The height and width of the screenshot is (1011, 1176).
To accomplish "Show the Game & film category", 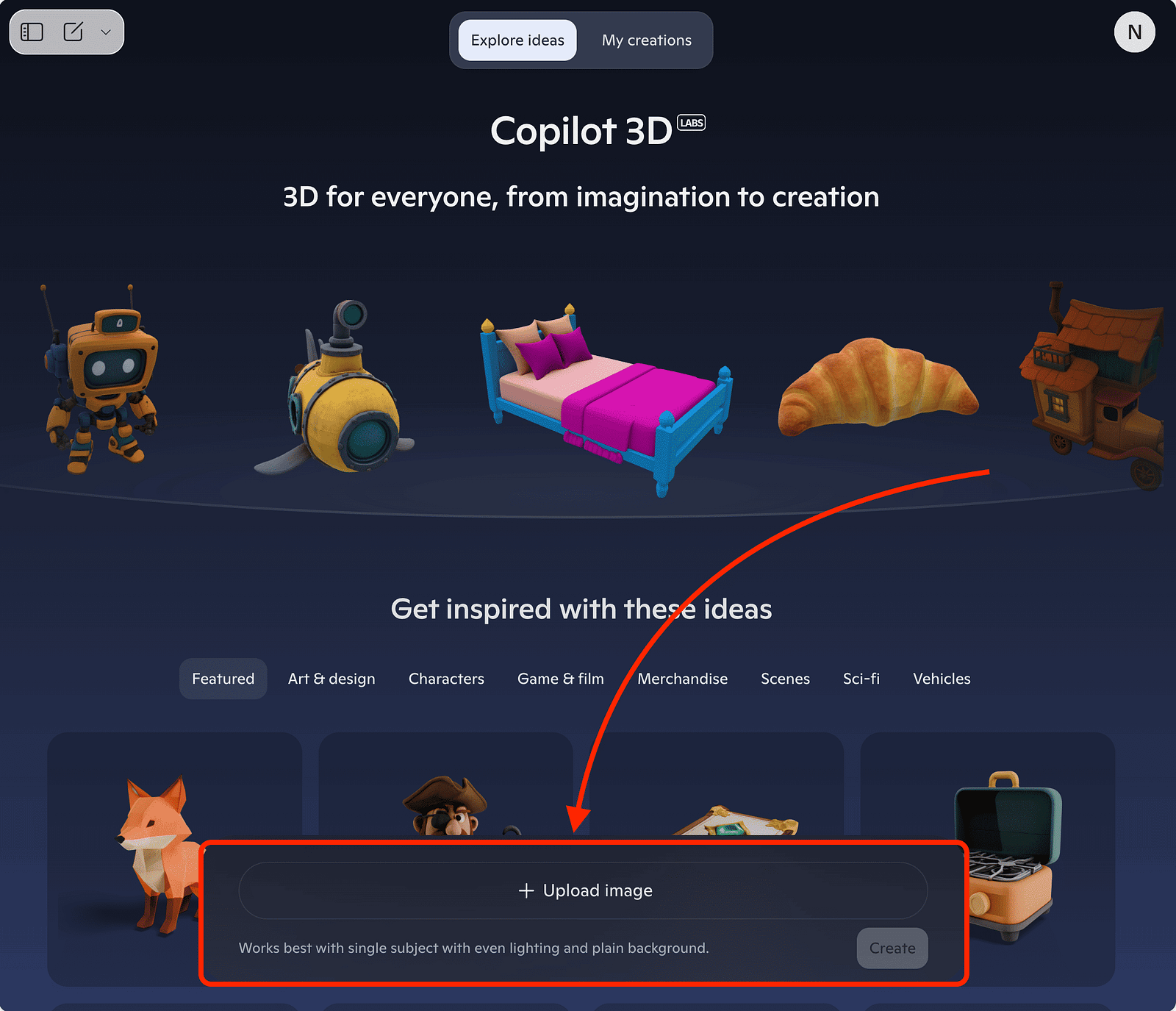I will (561, 679).
